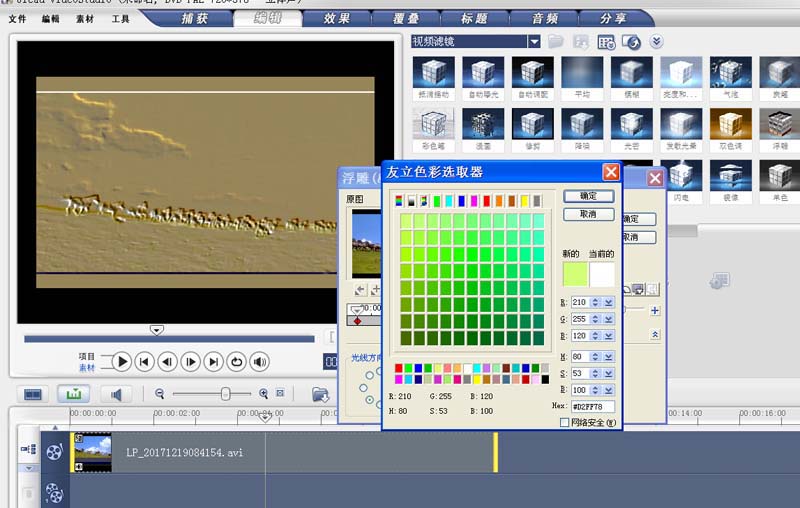This screenshot has height=508, width=800.
Task: Select the 双色调 filter thumbnail
Action: pos(730,128)
